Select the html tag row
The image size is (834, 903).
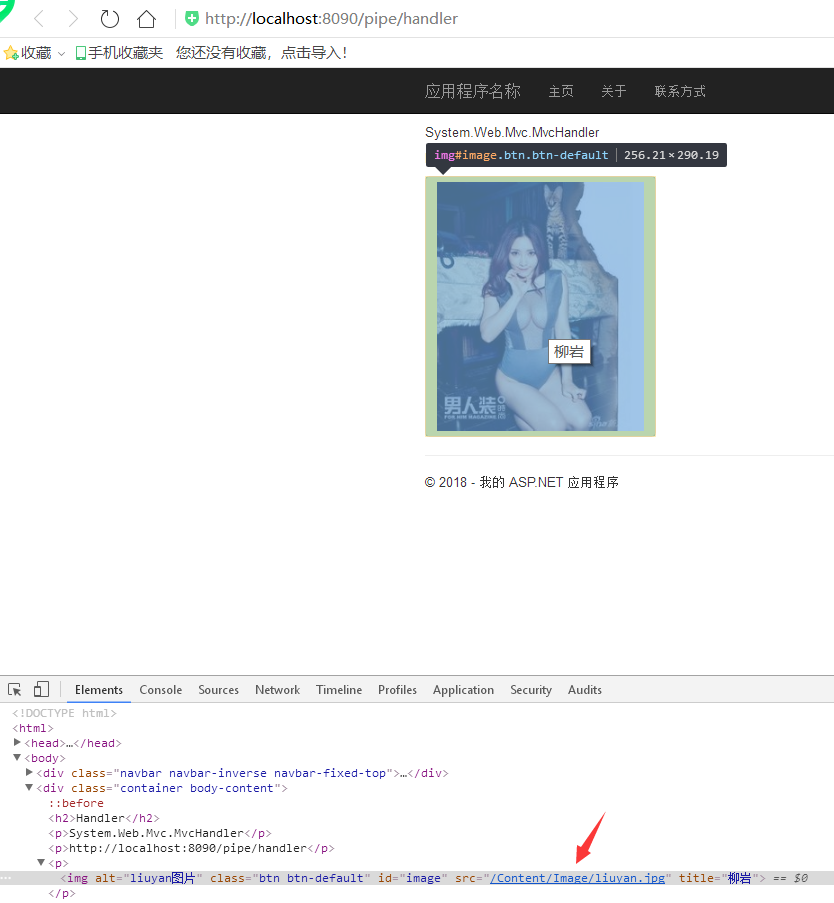(x=33, y=728)
